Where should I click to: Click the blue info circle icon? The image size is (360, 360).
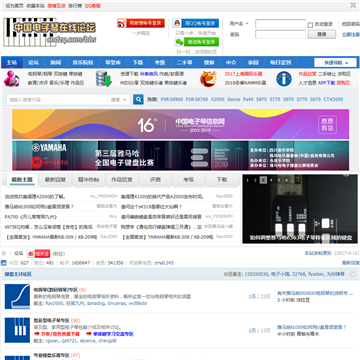[284, 79]
